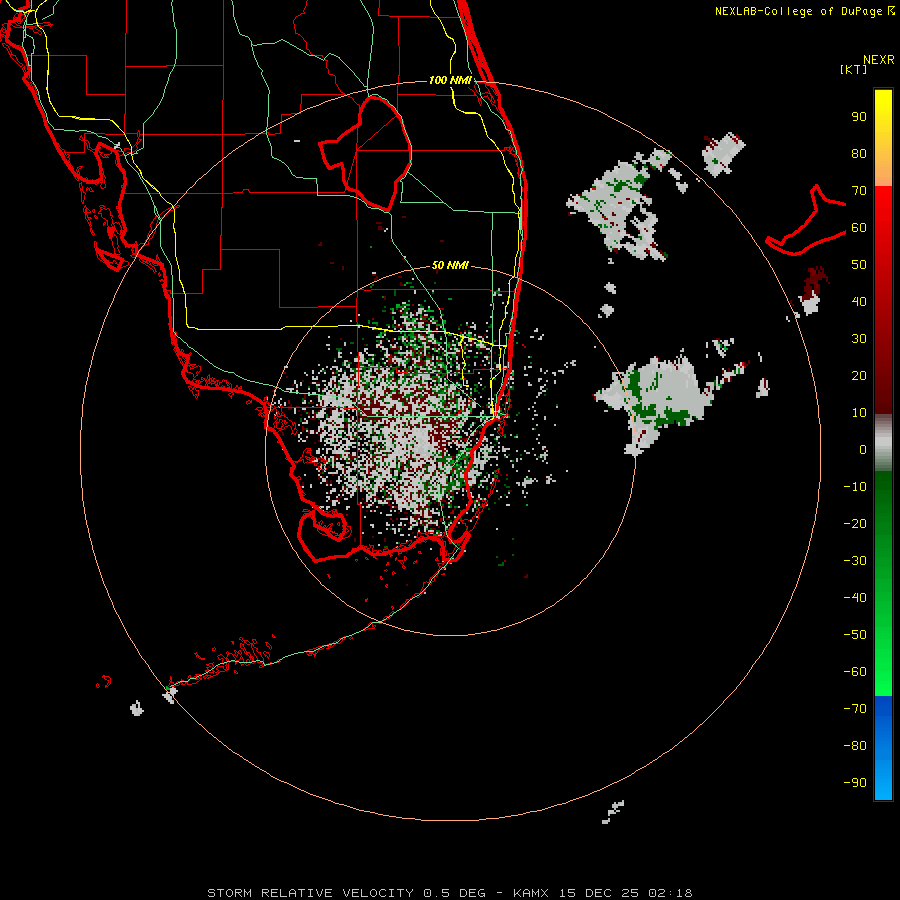Screen dimensions: 900x900
Task: Click the 20 value on the velocity scale
Action: click(859, 376)
